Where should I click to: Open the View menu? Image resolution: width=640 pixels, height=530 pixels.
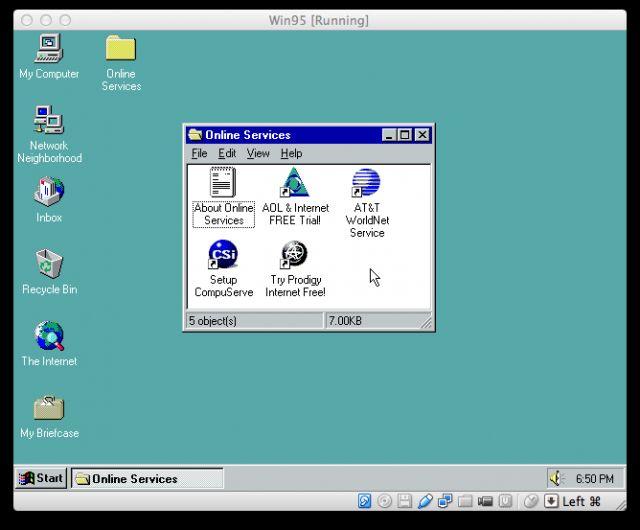(x=258, y=153)
